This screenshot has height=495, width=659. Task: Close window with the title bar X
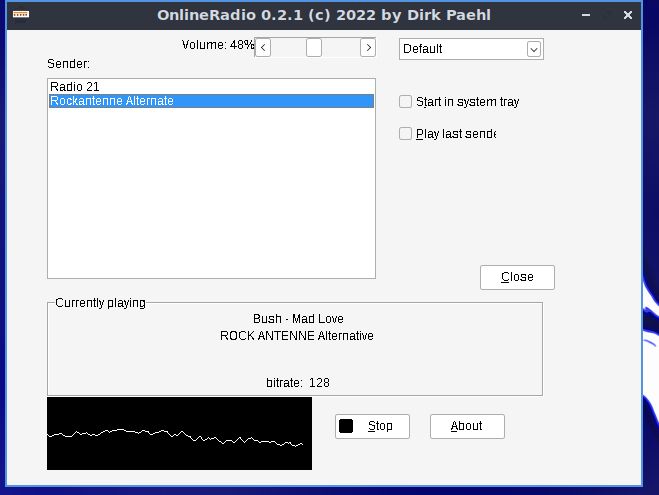[628, 15]
